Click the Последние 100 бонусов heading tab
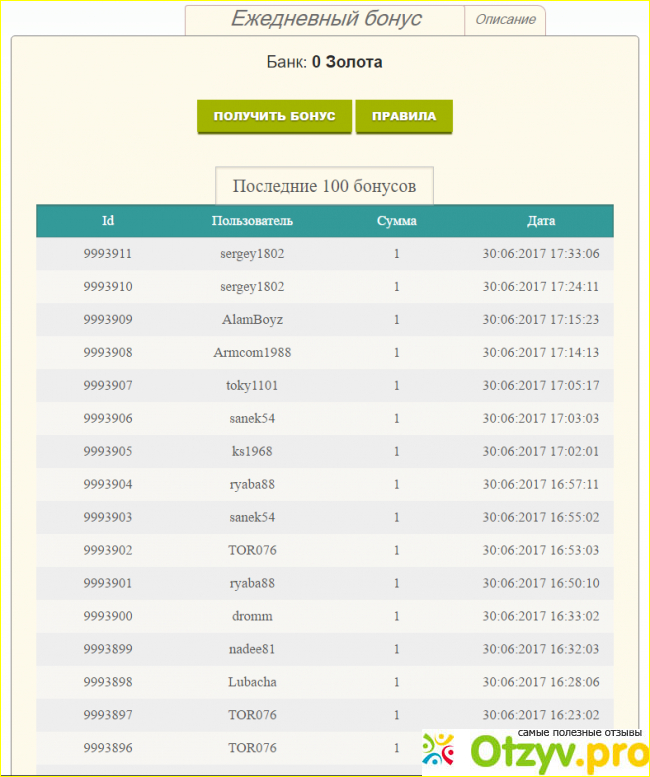 325,186
